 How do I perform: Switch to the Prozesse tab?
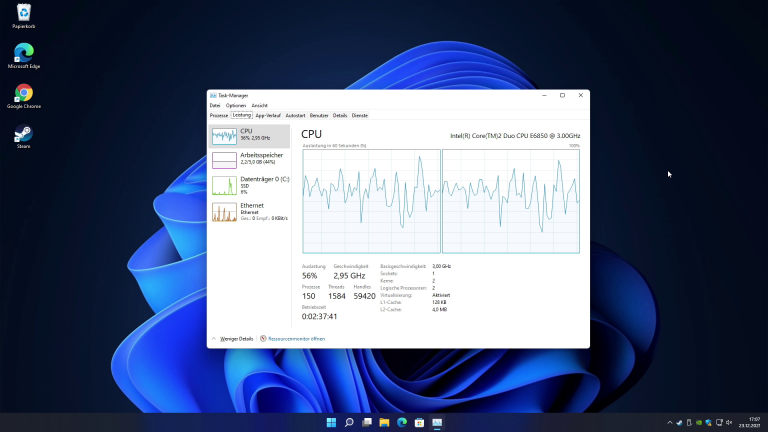click(x=218, y=115)
